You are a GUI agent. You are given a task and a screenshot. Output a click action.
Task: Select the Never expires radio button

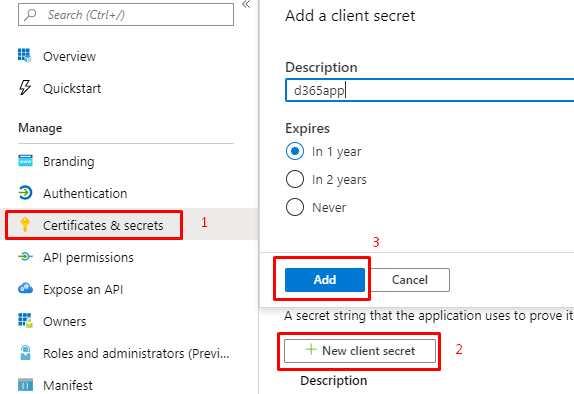[295, 207]
